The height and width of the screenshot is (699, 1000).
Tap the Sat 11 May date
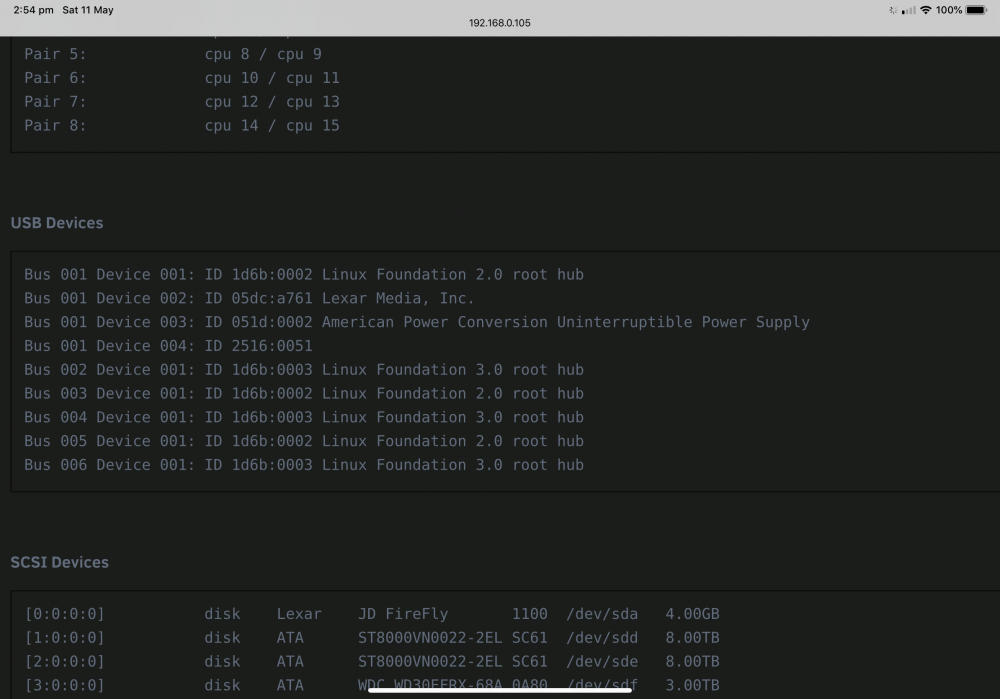88,10
